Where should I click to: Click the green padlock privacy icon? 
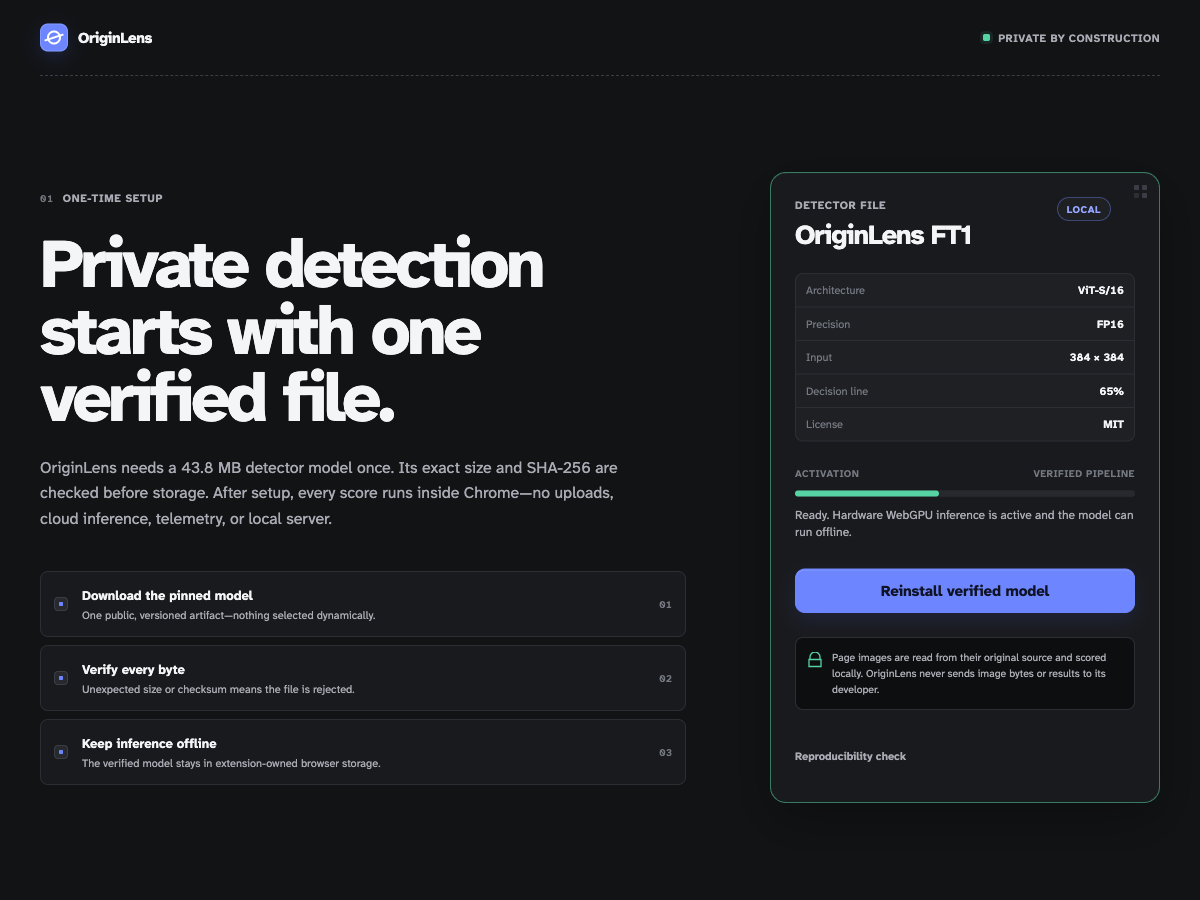tap(815, 660)
